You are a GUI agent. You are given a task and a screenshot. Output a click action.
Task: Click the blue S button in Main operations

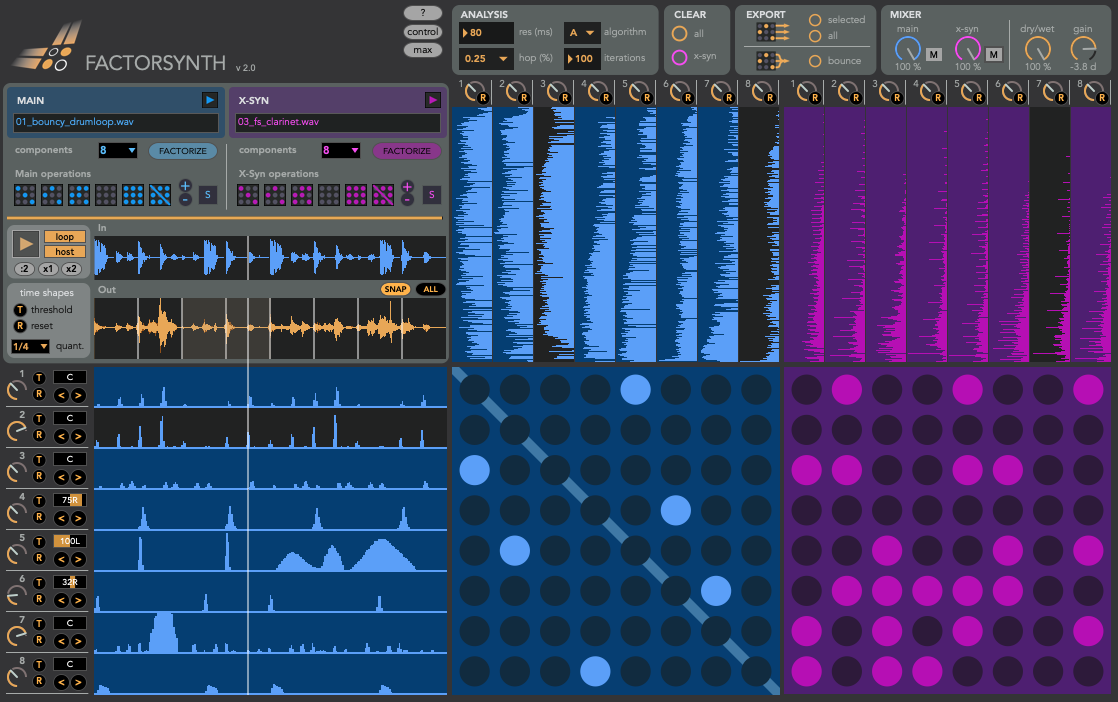(x=207, y=195)
